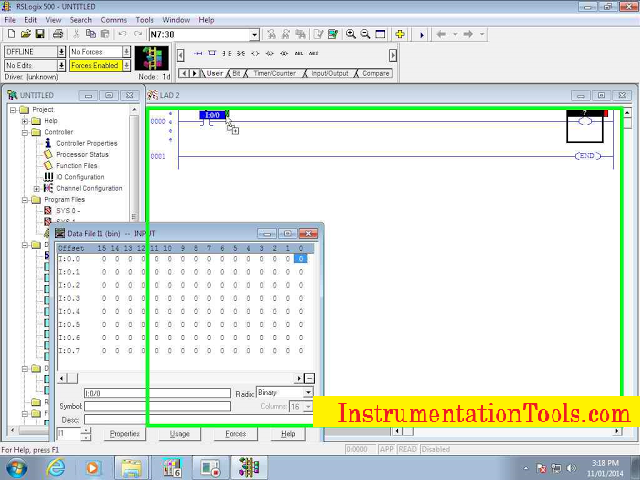Click Help button in data file window
640x480 pixels.
pyautogui.click(x=288, y=434)
